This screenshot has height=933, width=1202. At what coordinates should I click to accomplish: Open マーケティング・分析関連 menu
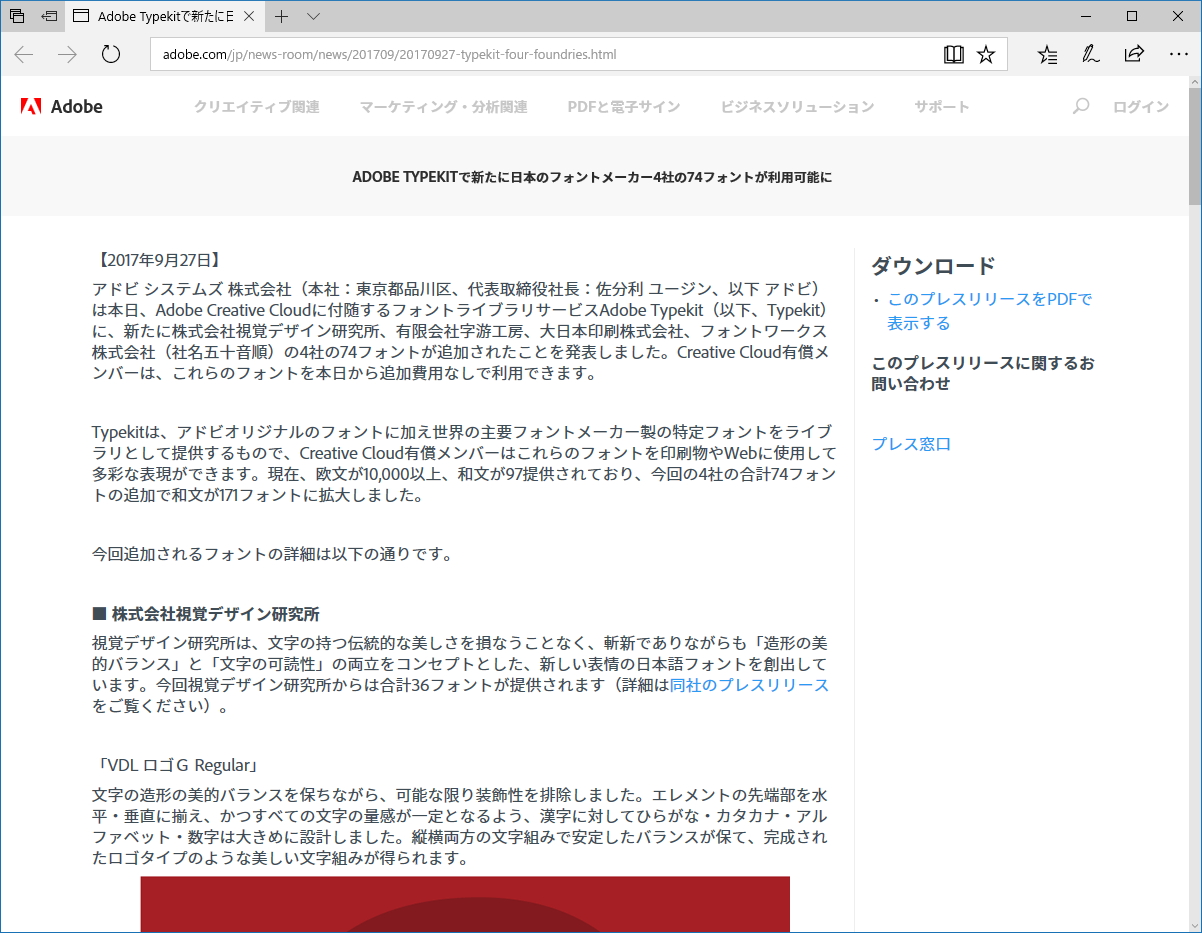click(x=443, y=107)
